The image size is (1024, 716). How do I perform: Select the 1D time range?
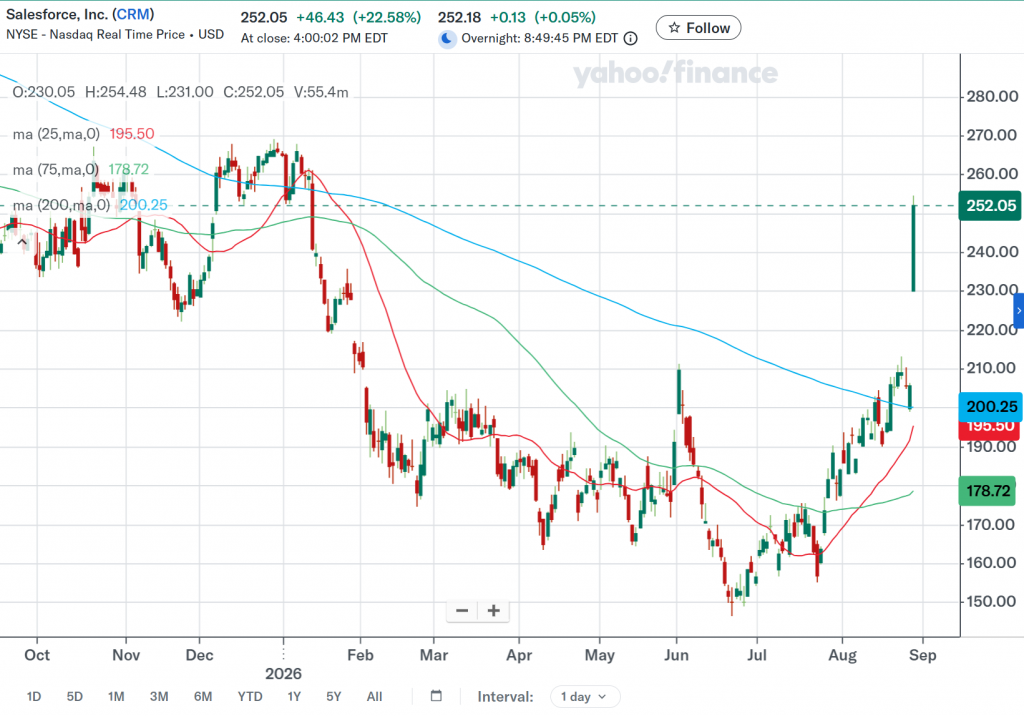[x=34, y=697]
